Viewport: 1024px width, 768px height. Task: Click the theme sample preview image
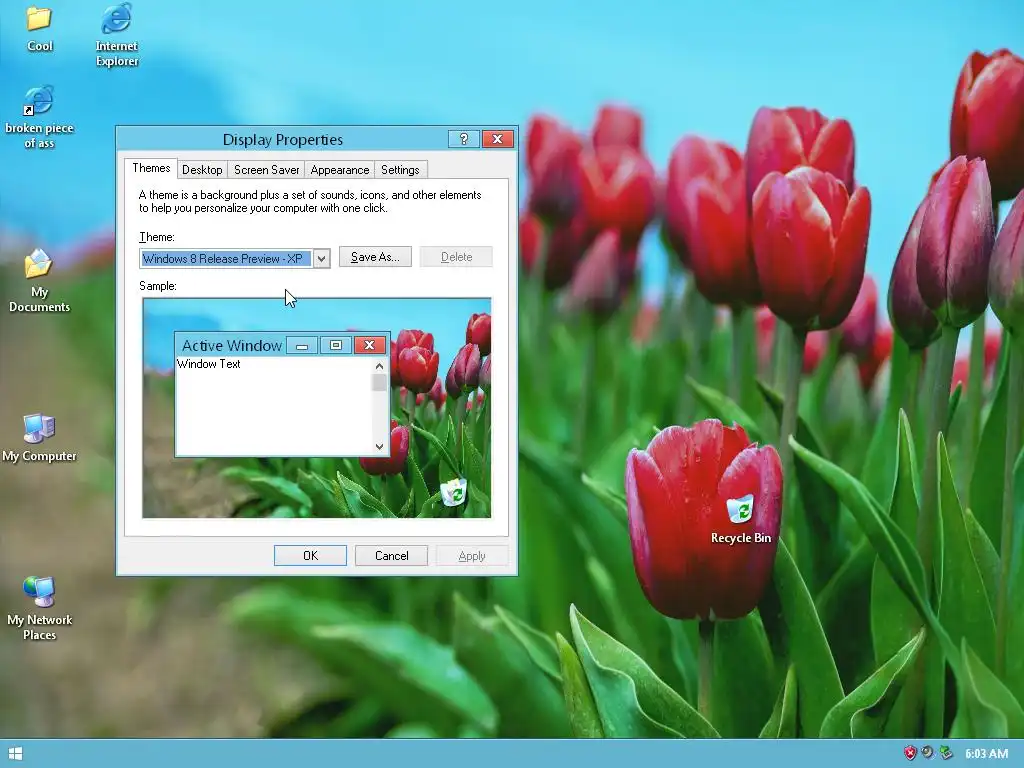point(317,408)
